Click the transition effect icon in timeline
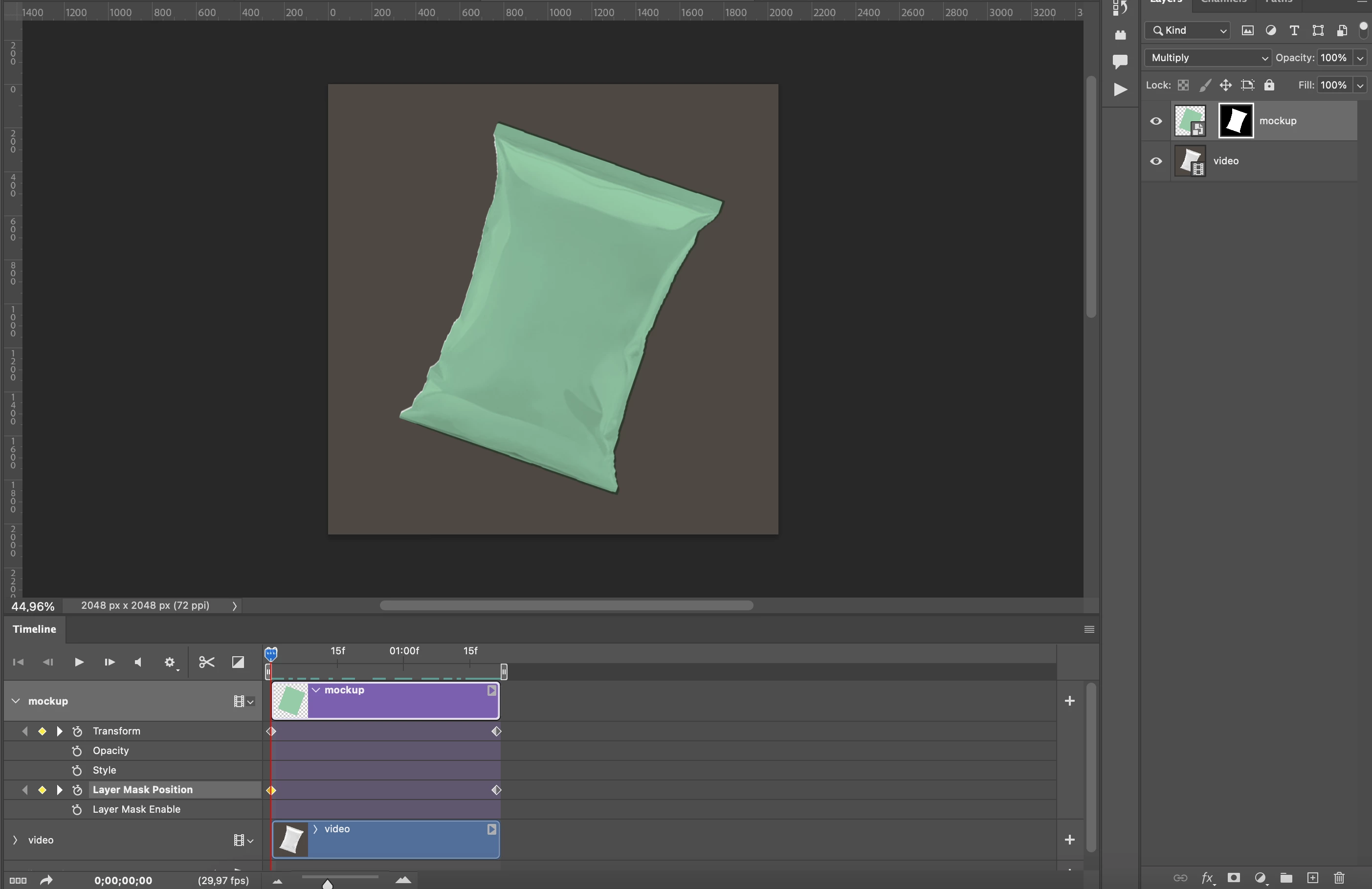 click(238, 662)
